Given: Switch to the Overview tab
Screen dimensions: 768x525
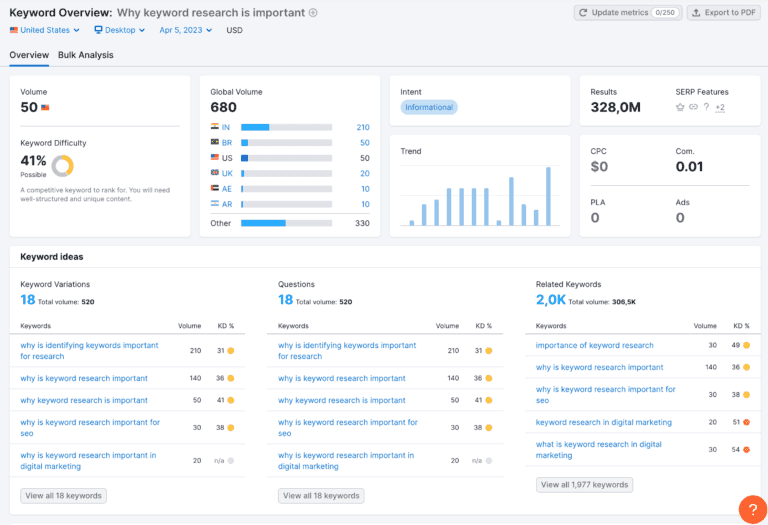Looking at the screenshot, I should (29, 55).
